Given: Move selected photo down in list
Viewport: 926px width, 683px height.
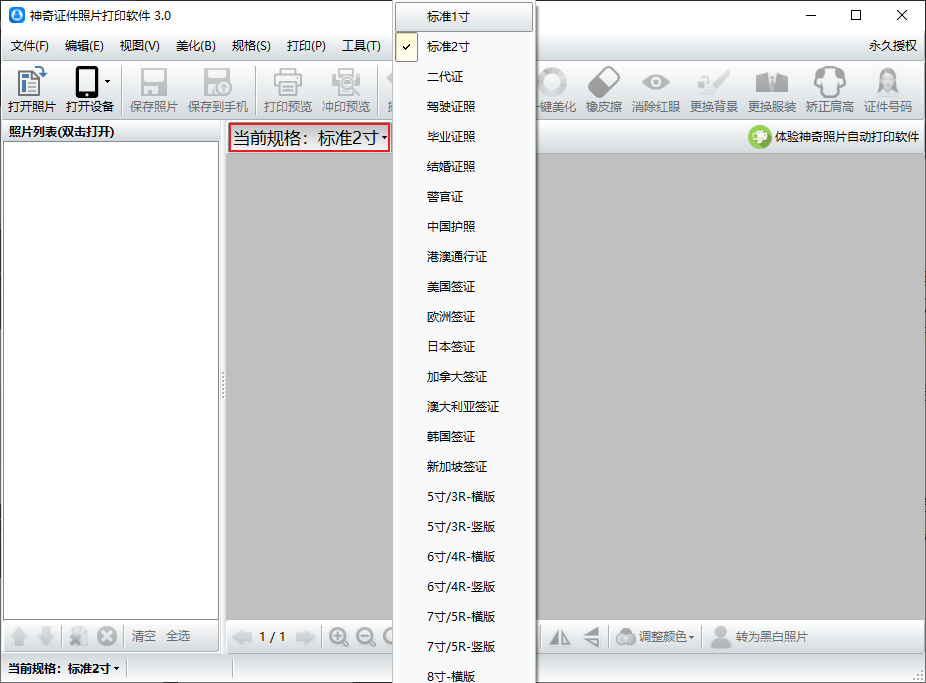Looking at the screenshot, I should coord(45,636).
